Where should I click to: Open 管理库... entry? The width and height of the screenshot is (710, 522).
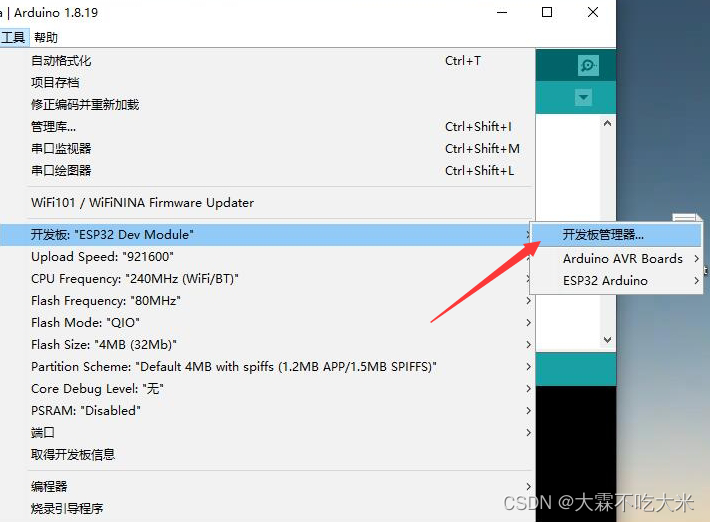pos(267,127)
